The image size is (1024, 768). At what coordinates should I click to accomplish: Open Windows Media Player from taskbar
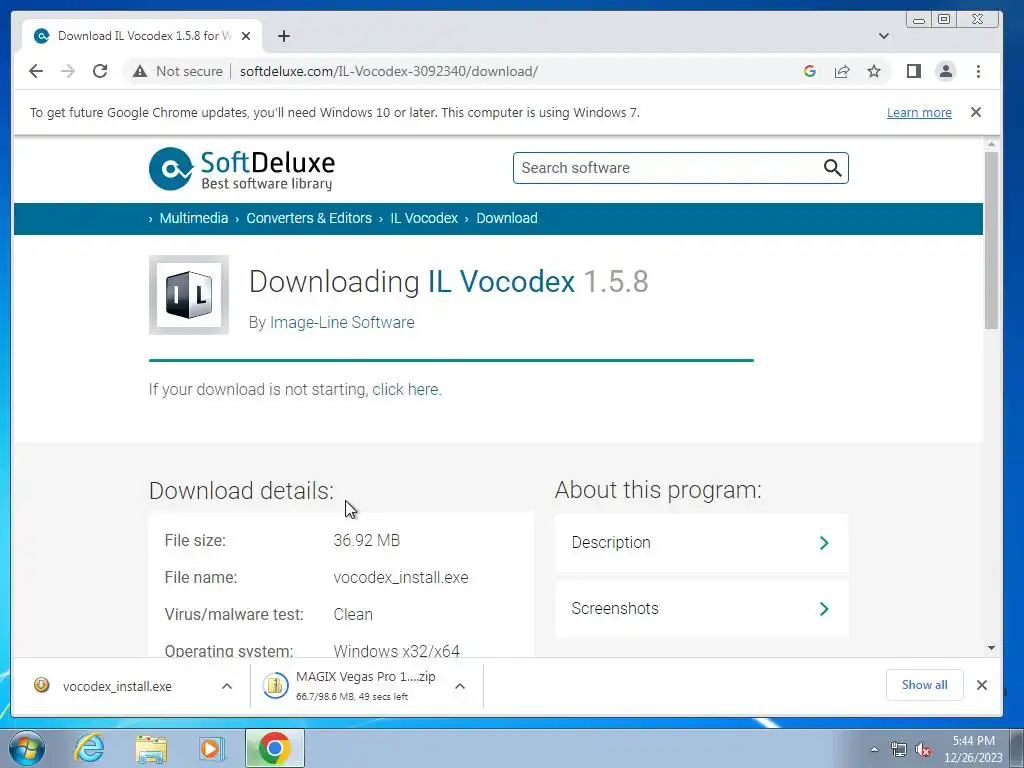pos(212,748)
